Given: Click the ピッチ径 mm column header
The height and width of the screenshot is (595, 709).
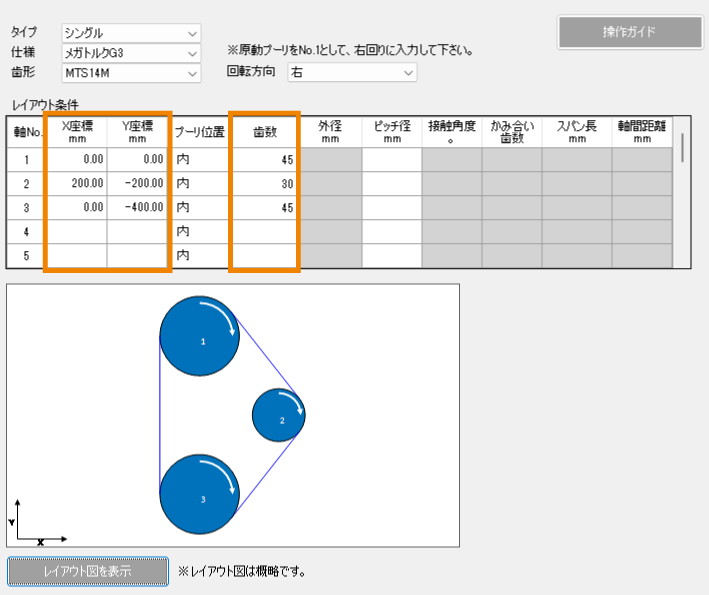Looking at the screenshot, I should (392, 132).
